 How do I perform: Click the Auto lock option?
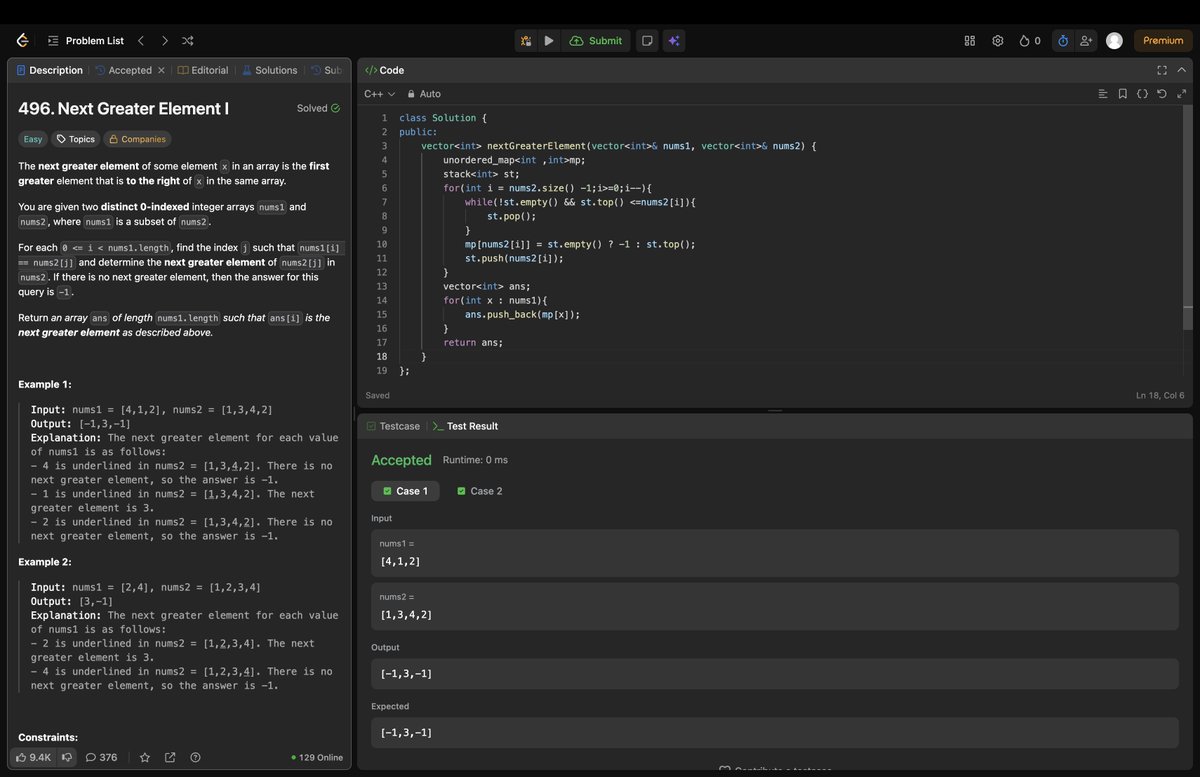click(x=424, y=94)
